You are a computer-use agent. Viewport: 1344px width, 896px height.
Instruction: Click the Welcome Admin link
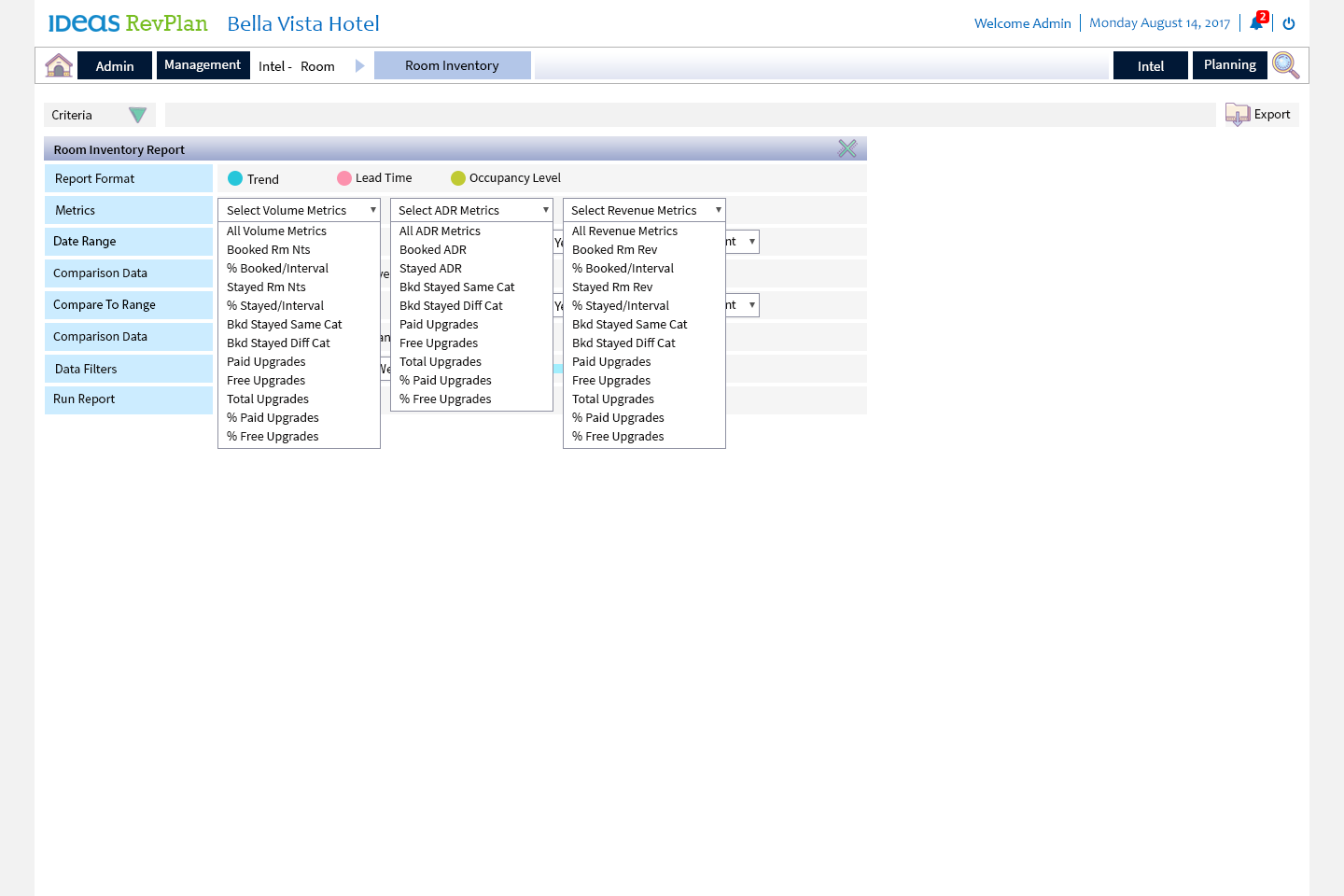[1022, 23]
